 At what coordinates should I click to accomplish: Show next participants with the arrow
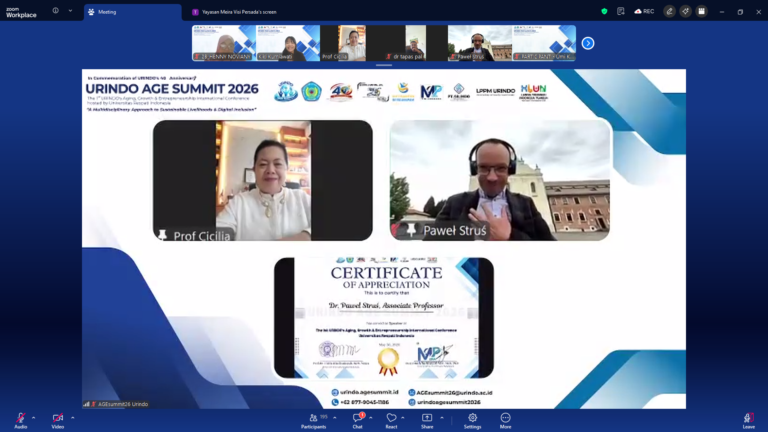[588, 43]
